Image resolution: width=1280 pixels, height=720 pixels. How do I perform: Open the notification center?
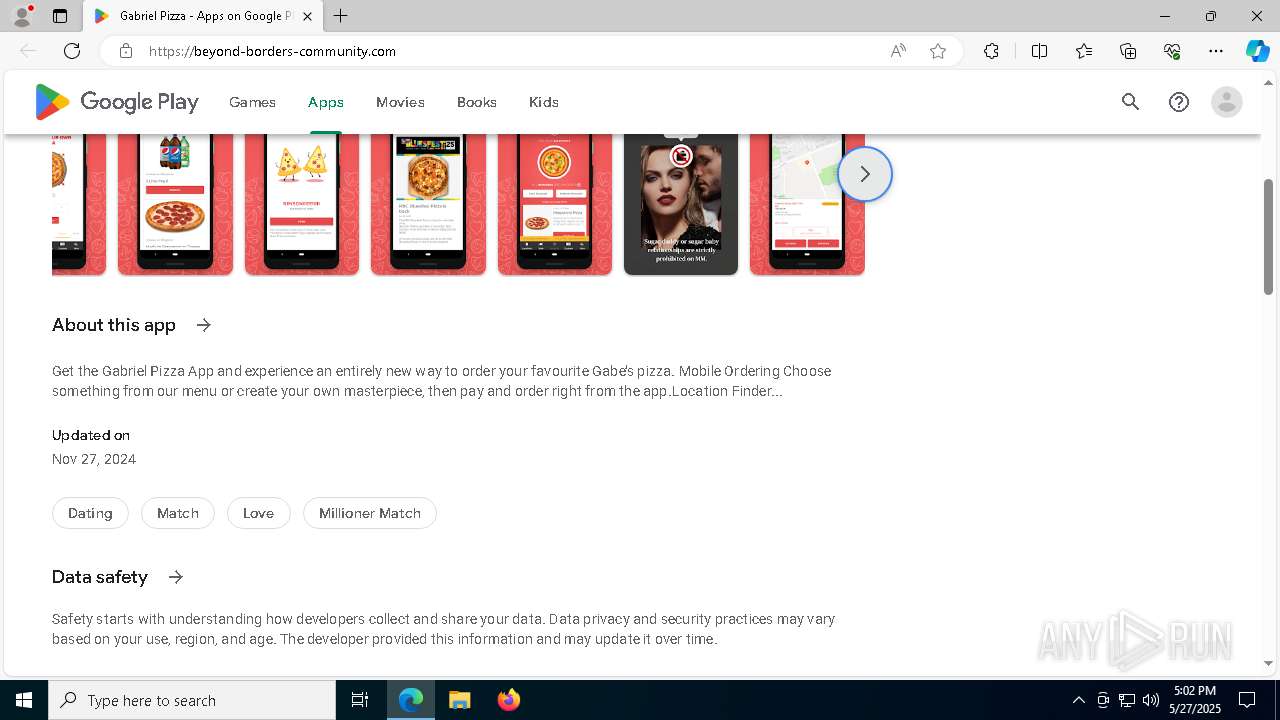1247,700
